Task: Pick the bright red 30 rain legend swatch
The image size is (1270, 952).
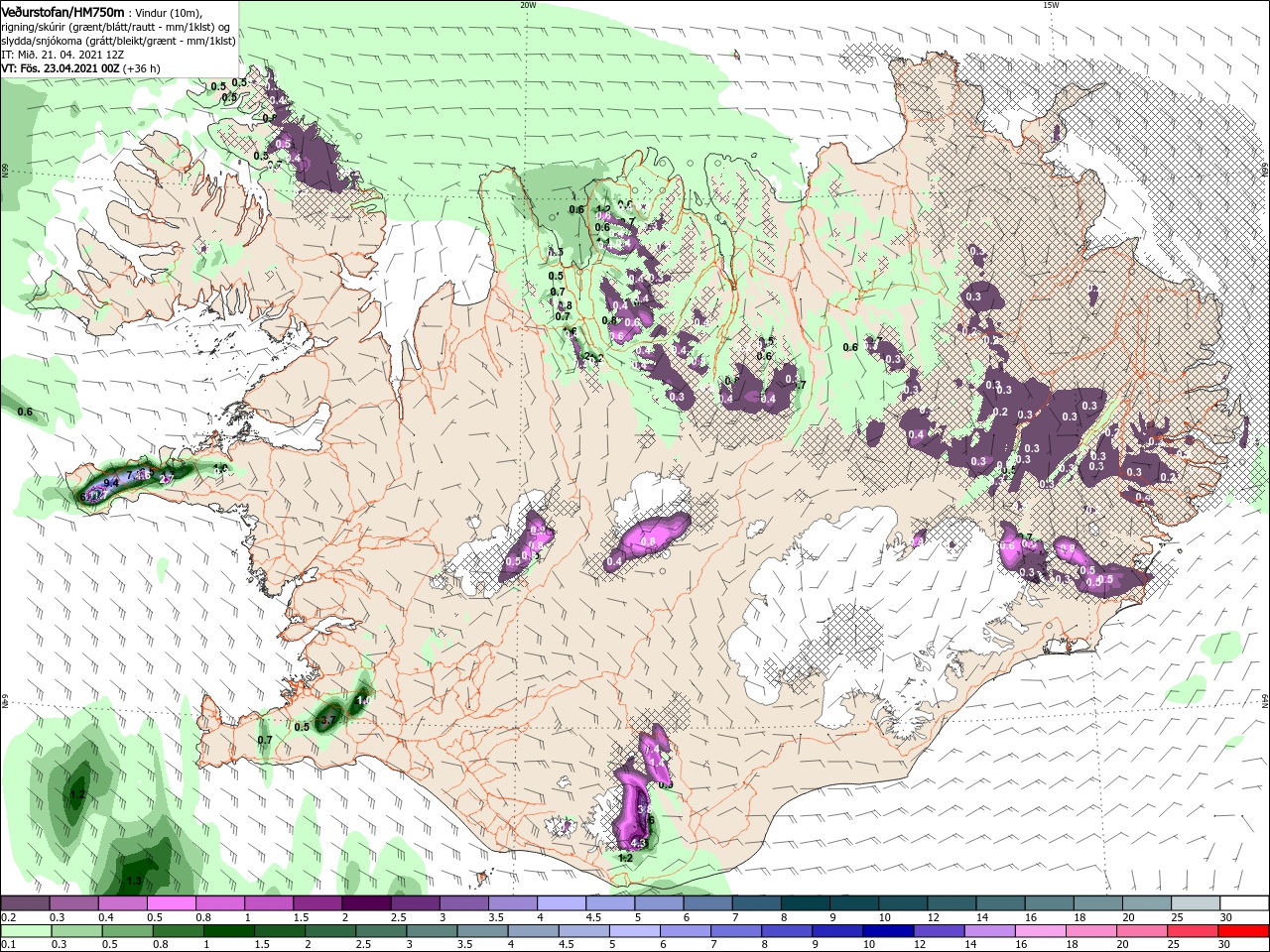Action: pyautogui.click(x=1243, y=931)
